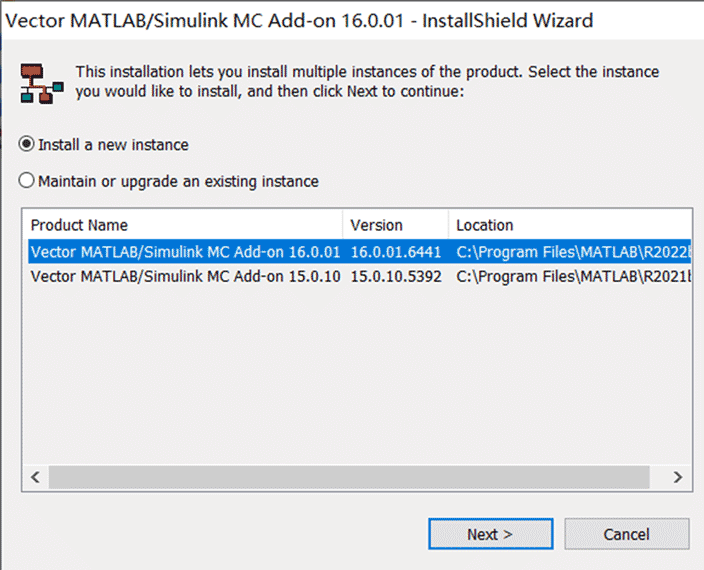Viewport: 704px width, 570px height.
Task: Sort by the Version column header
Action: coord(396,225)
